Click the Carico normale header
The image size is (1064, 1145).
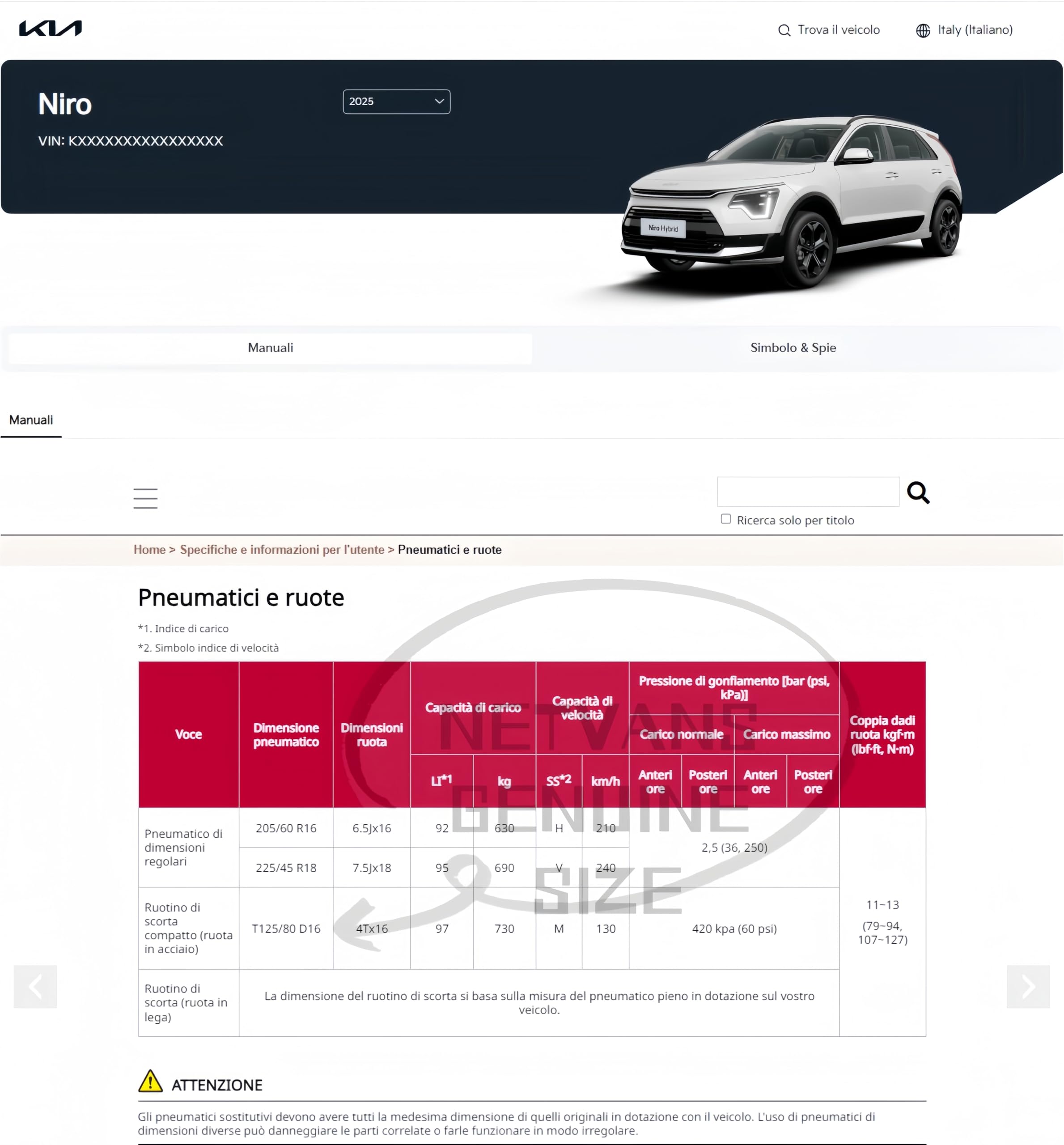[681, 734]
